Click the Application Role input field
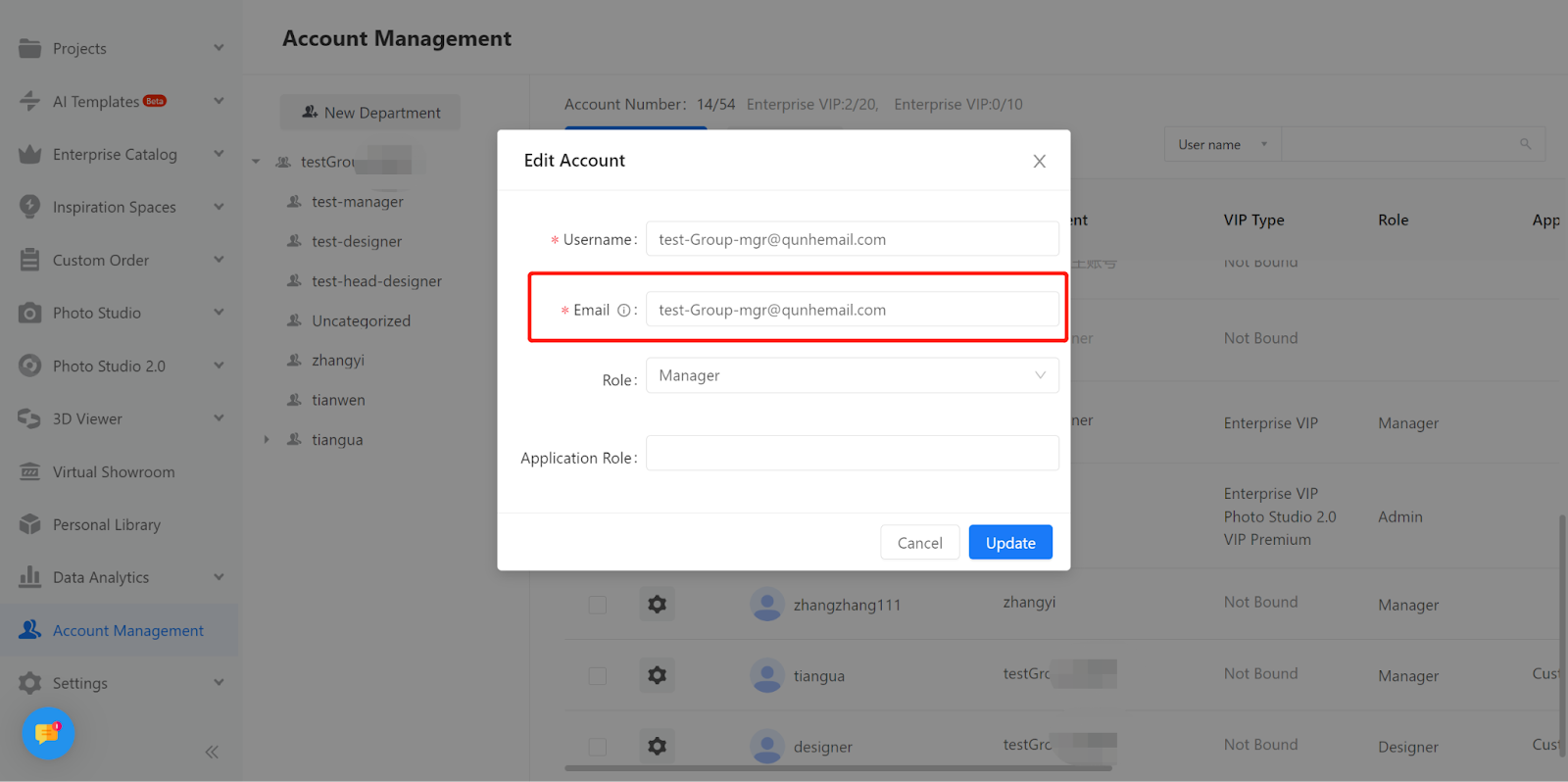The image size is (1568, 782). point(851,454)
